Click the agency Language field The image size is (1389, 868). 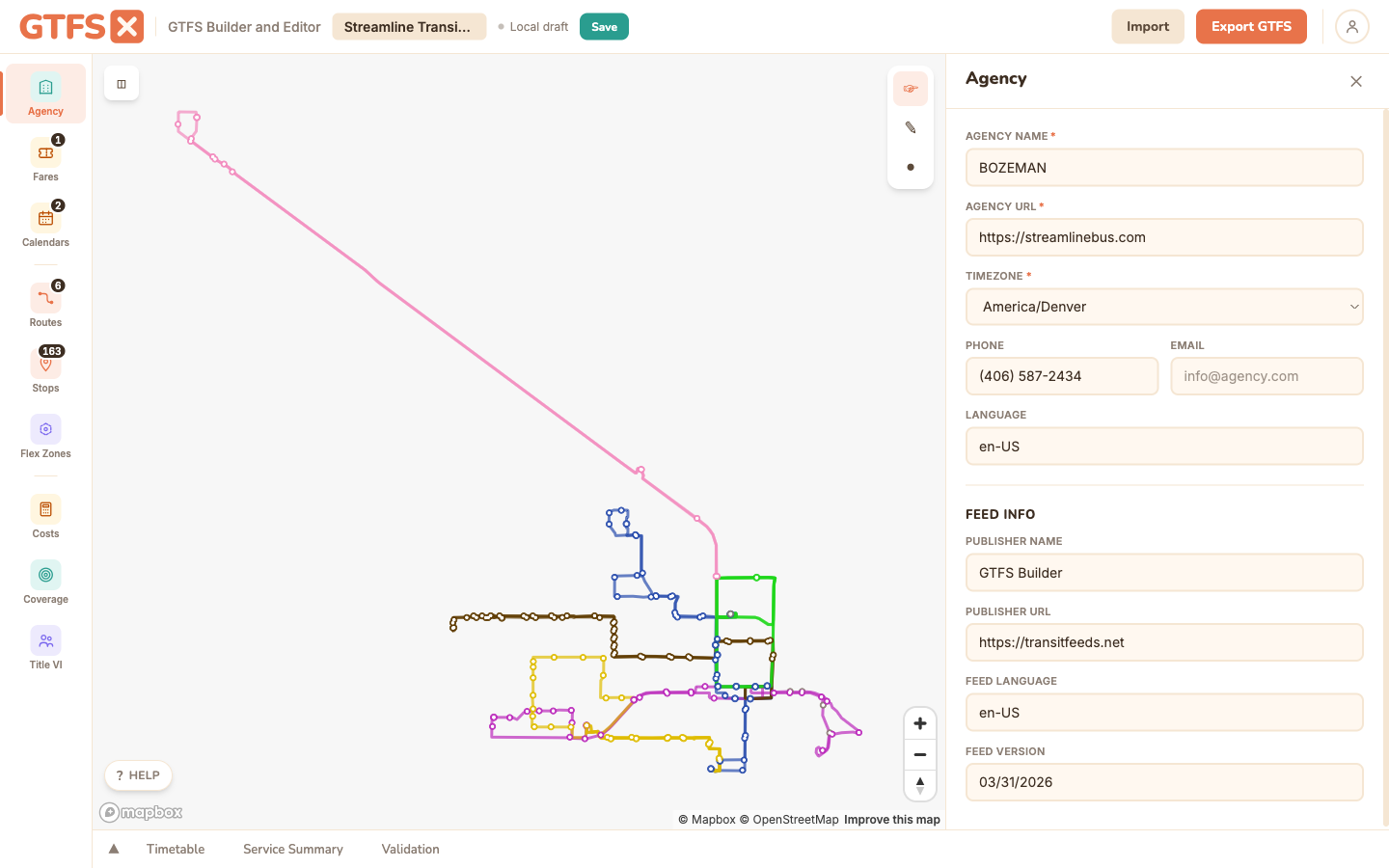coord(1164,447)
